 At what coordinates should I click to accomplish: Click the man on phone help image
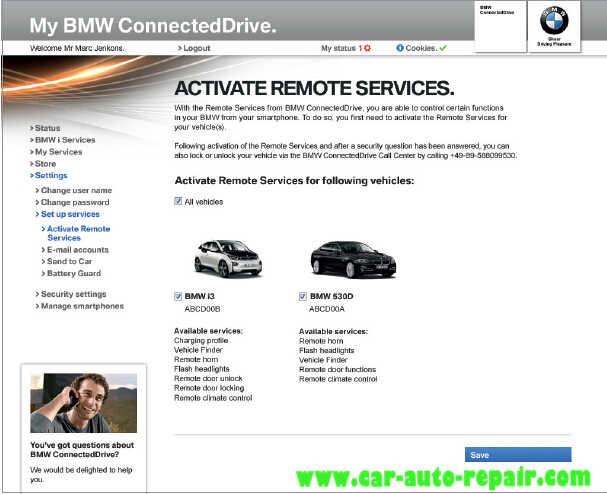pyautogui.click(x=84, y=403)
